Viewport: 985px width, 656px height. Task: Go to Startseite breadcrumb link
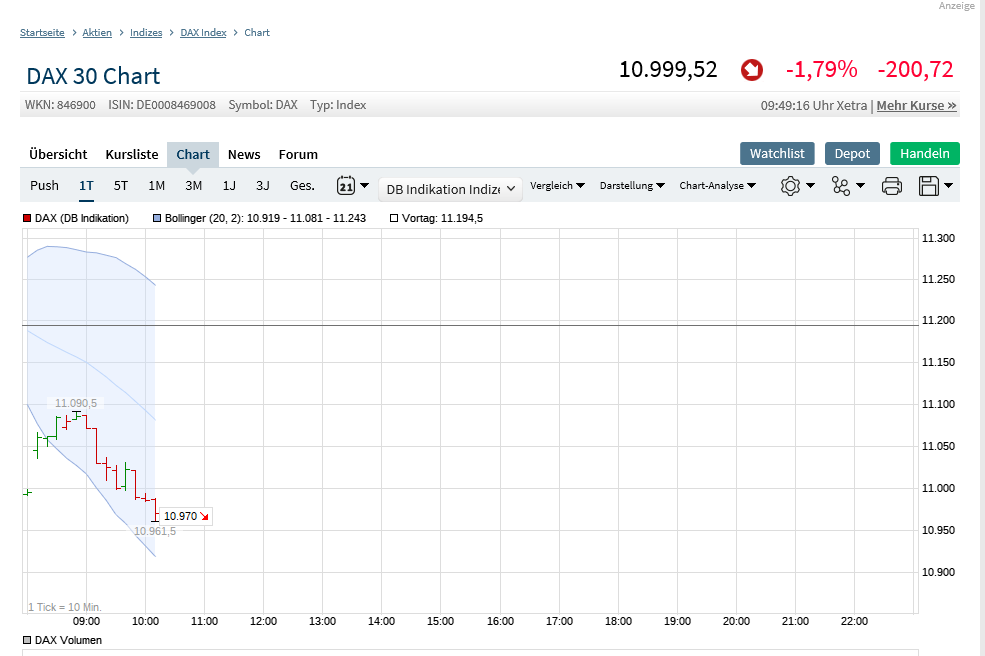click(x=42, y=33)
